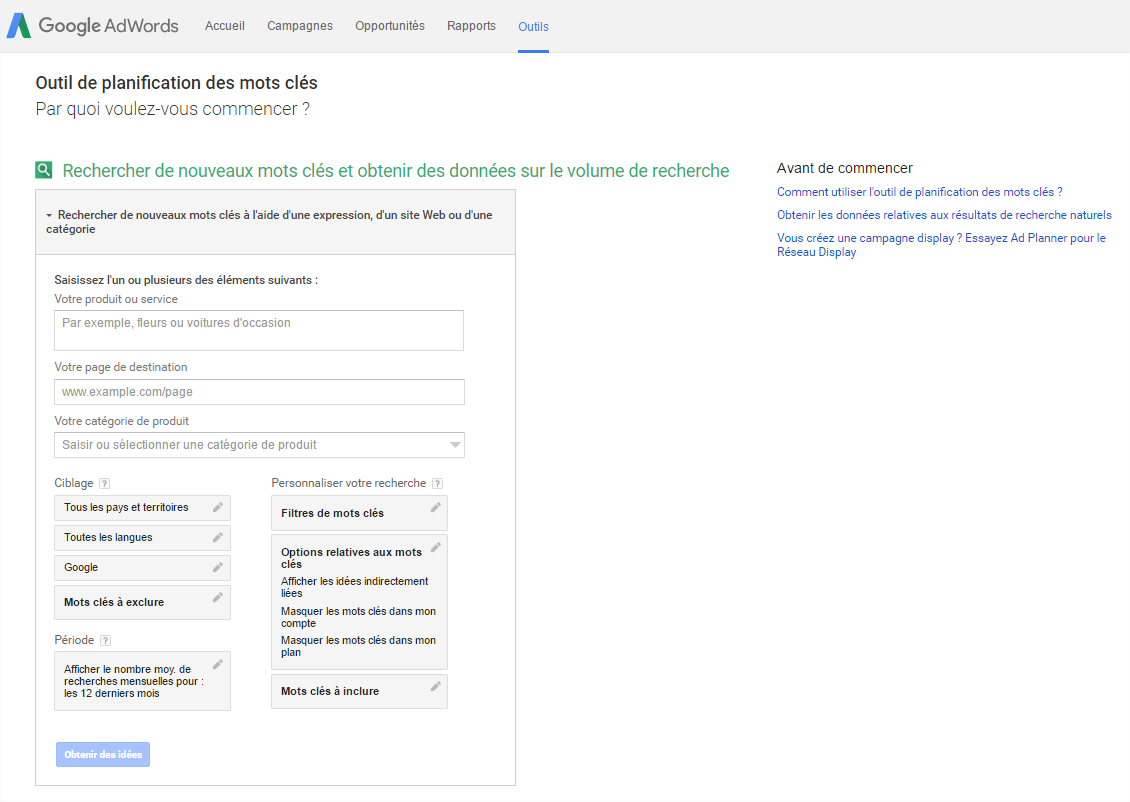The height and width of the screenshot is (802, 1130).
Task: Edit 'Options relatives aux mots clés' pencil icon
Action: 435,547
